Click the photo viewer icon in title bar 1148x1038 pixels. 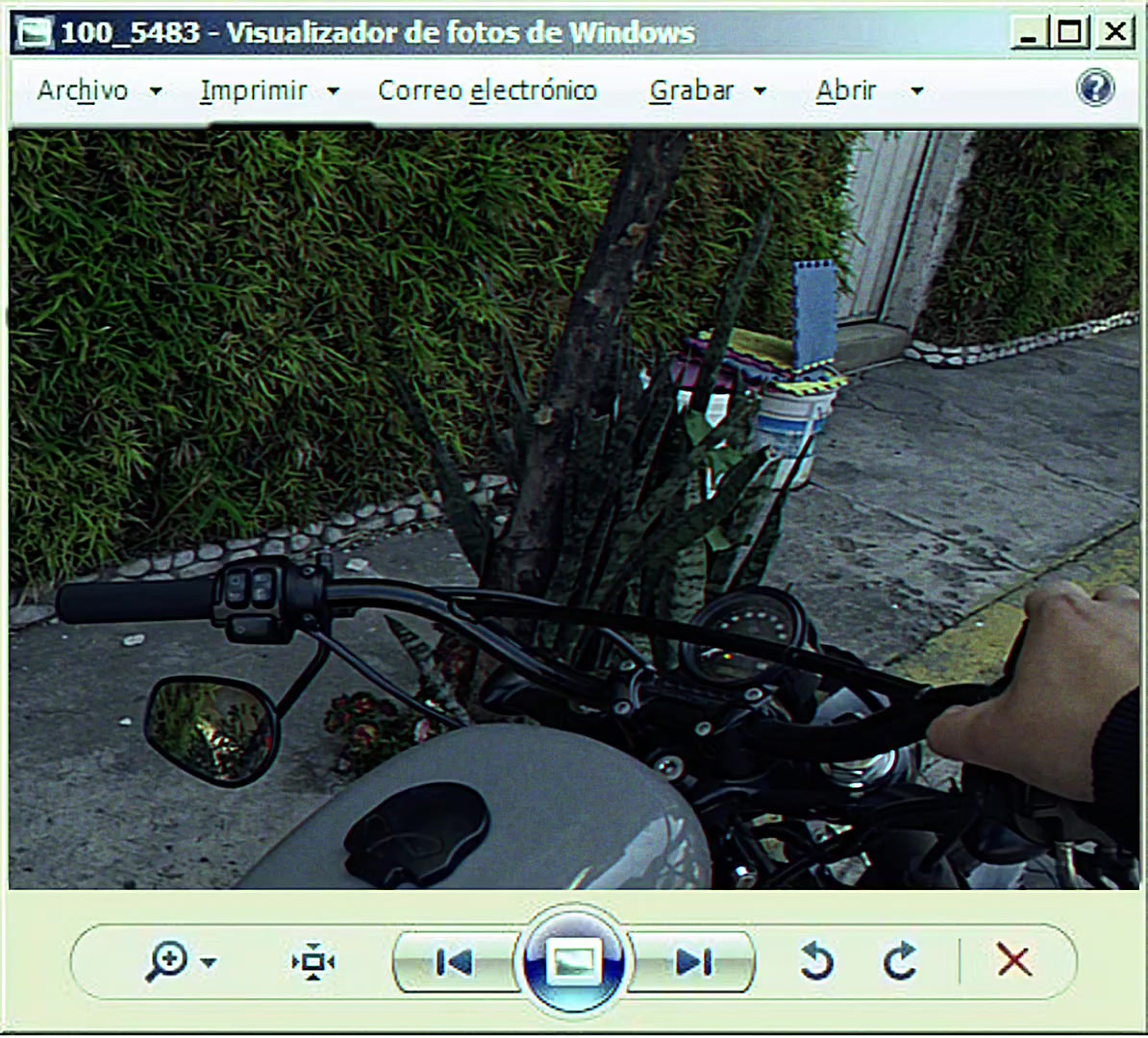(x=35, y=33)
